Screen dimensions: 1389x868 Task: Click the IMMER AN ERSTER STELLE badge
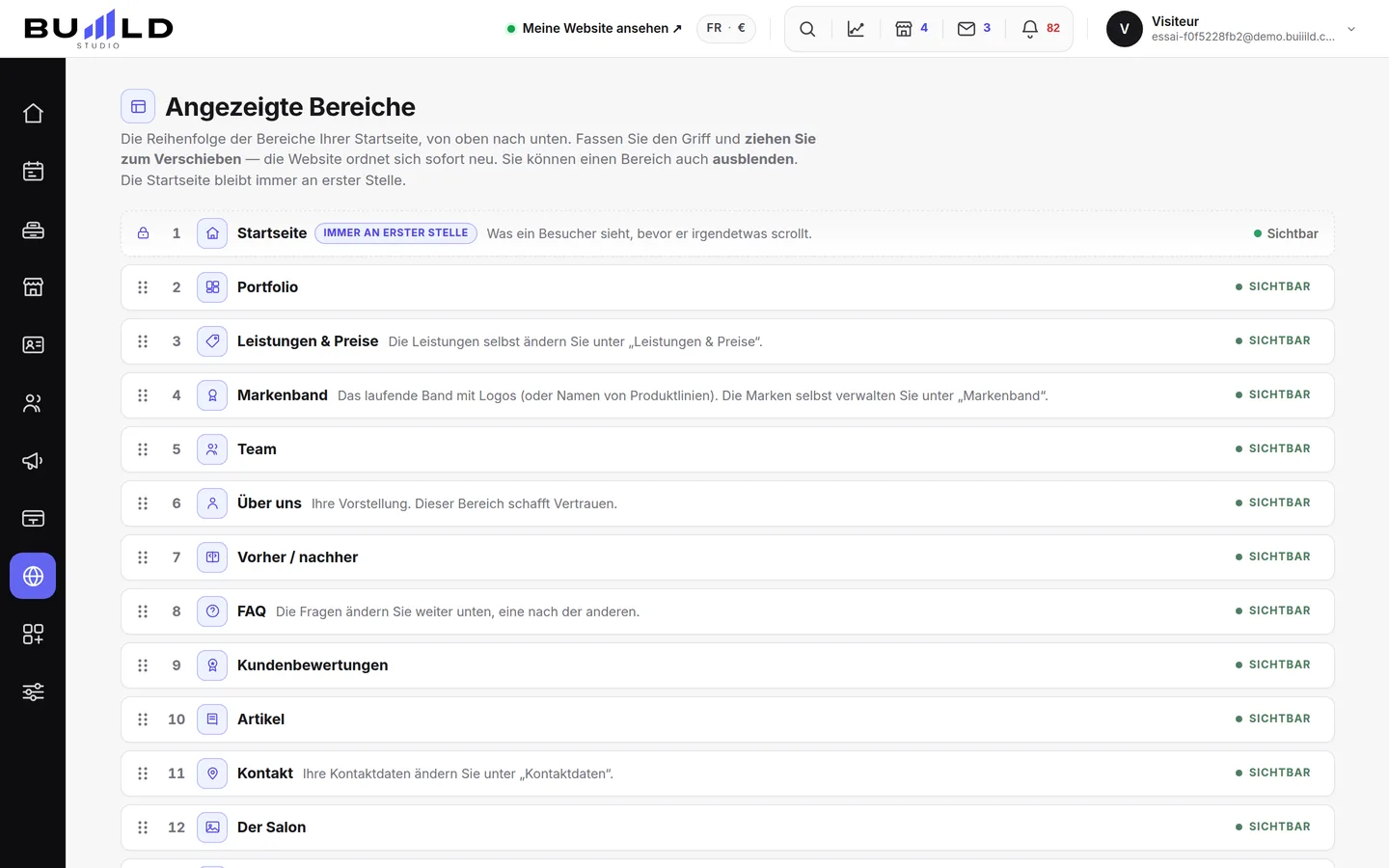[x=395, y=232]
